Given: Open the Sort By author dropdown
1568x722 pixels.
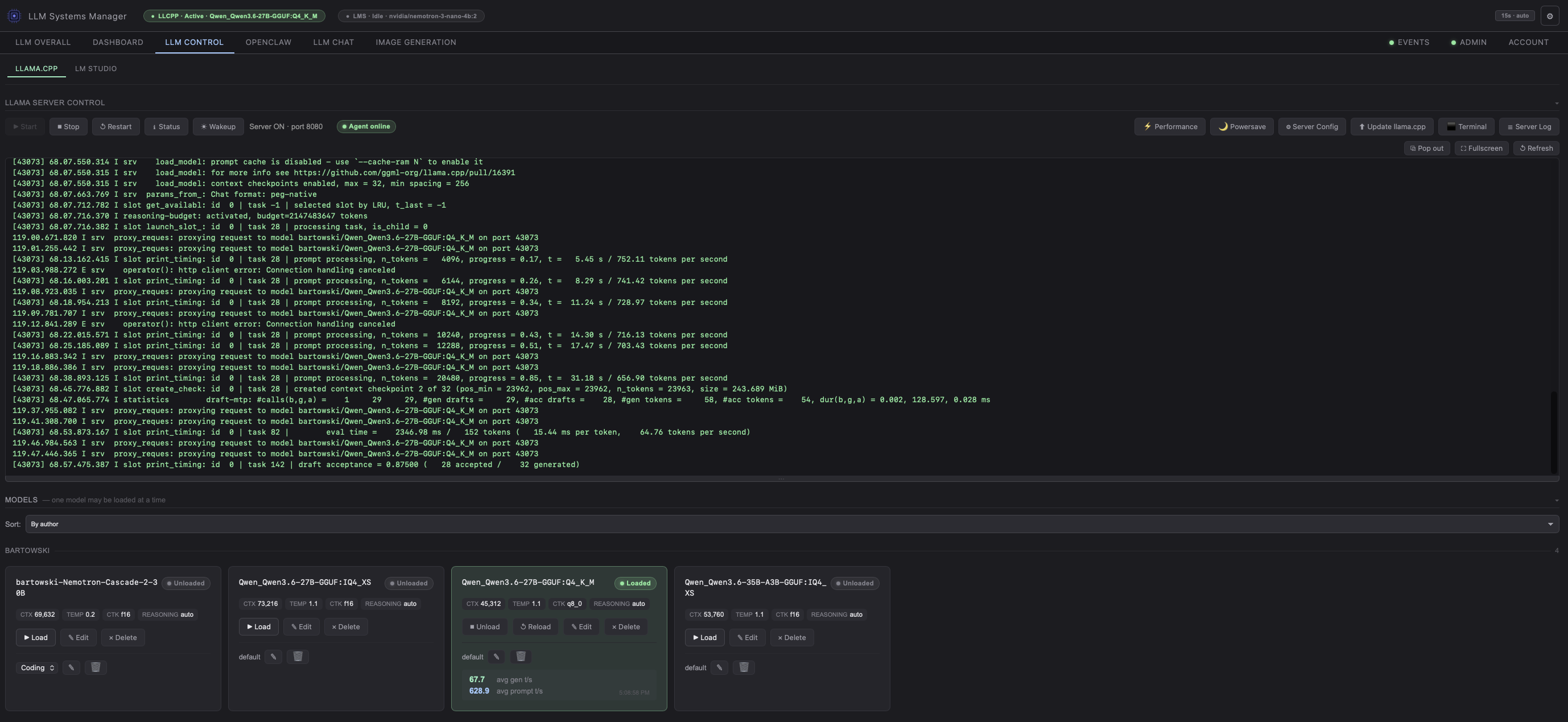Looking at the screenshot, I should pyautogui.click(x=792, y=524).
